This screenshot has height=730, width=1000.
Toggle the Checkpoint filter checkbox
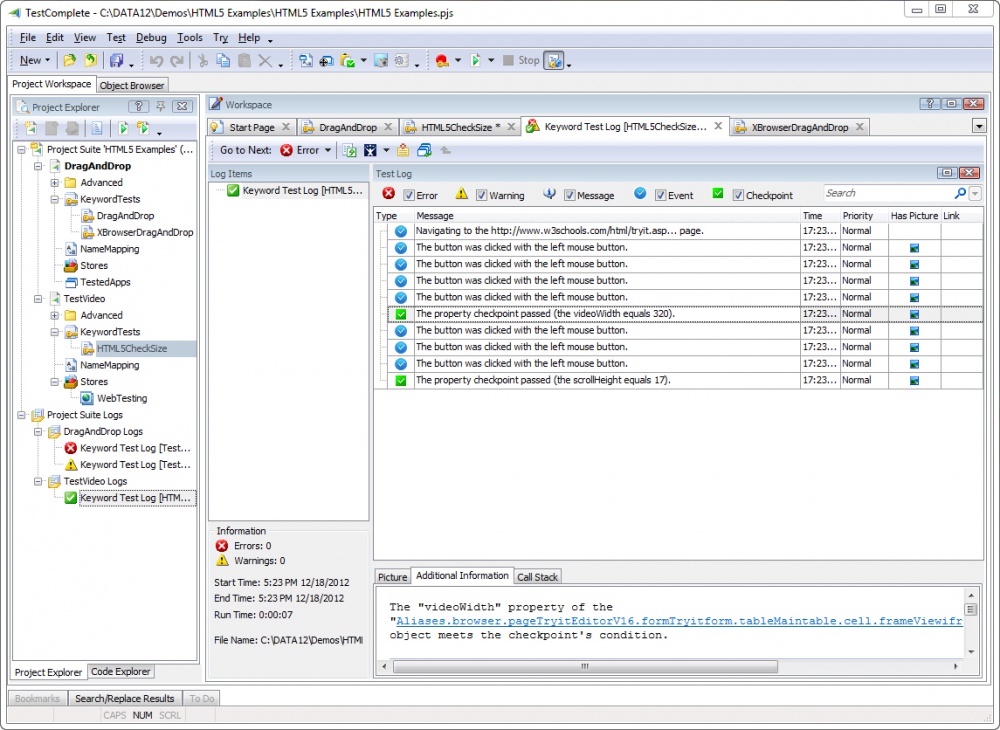point(739,196)
